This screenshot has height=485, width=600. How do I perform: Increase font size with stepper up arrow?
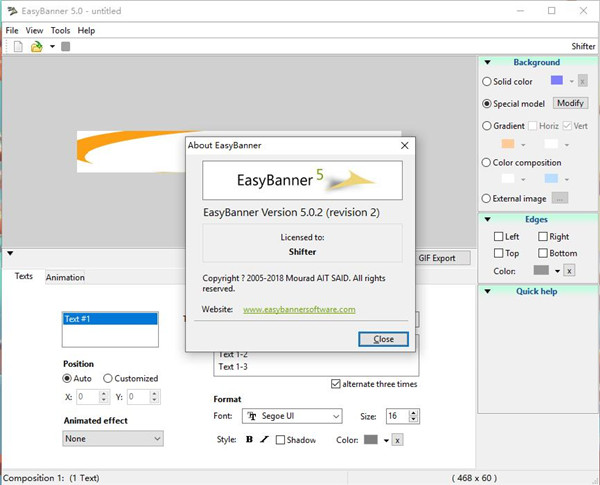(413, 413)
